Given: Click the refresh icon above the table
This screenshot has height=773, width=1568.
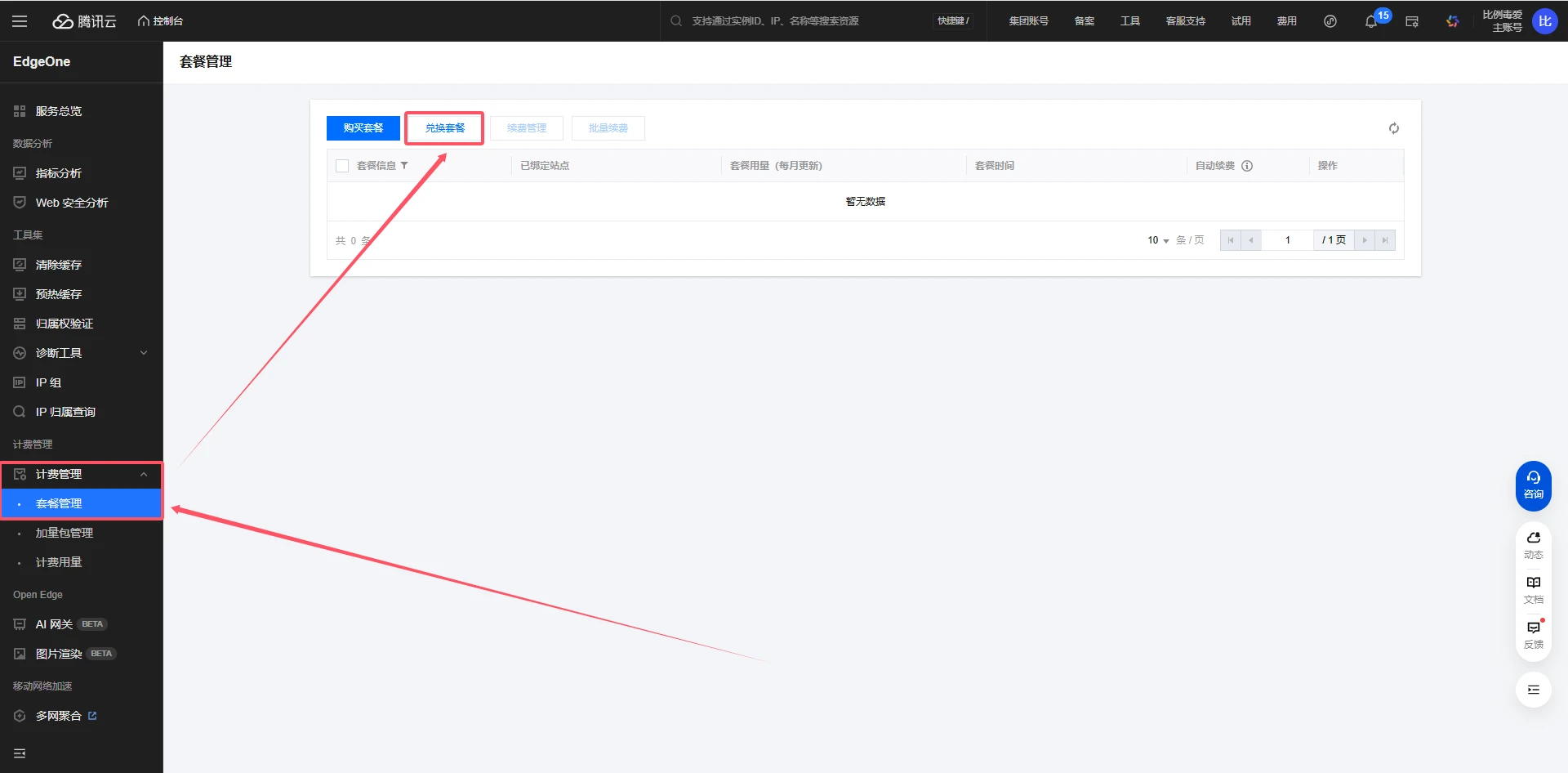Looking at the screenshot, I should pos(1393,128).
